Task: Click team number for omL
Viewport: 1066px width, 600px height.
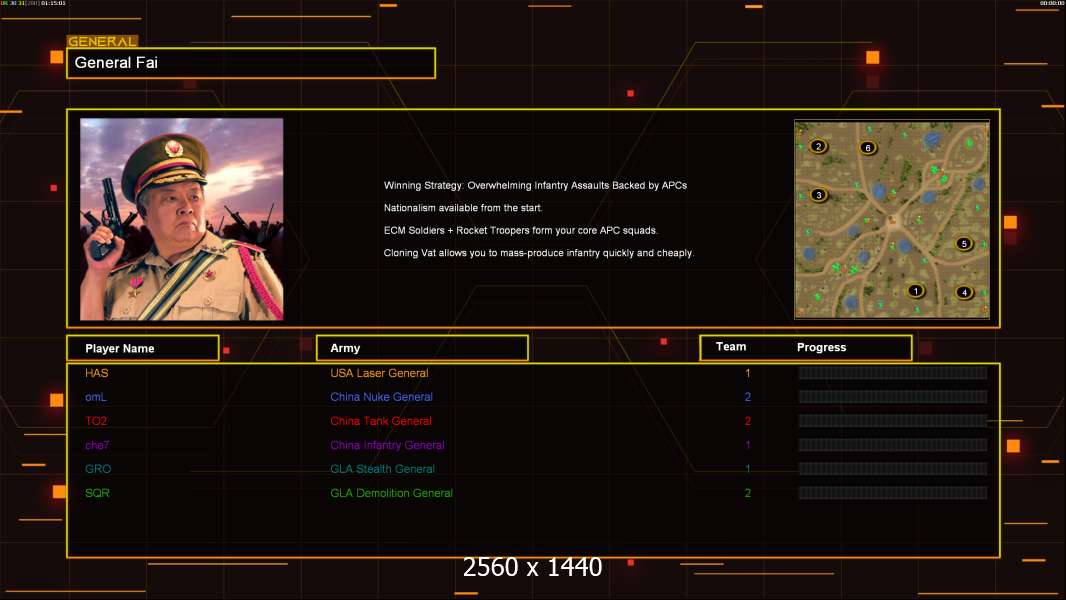Action: coord(748,397)
